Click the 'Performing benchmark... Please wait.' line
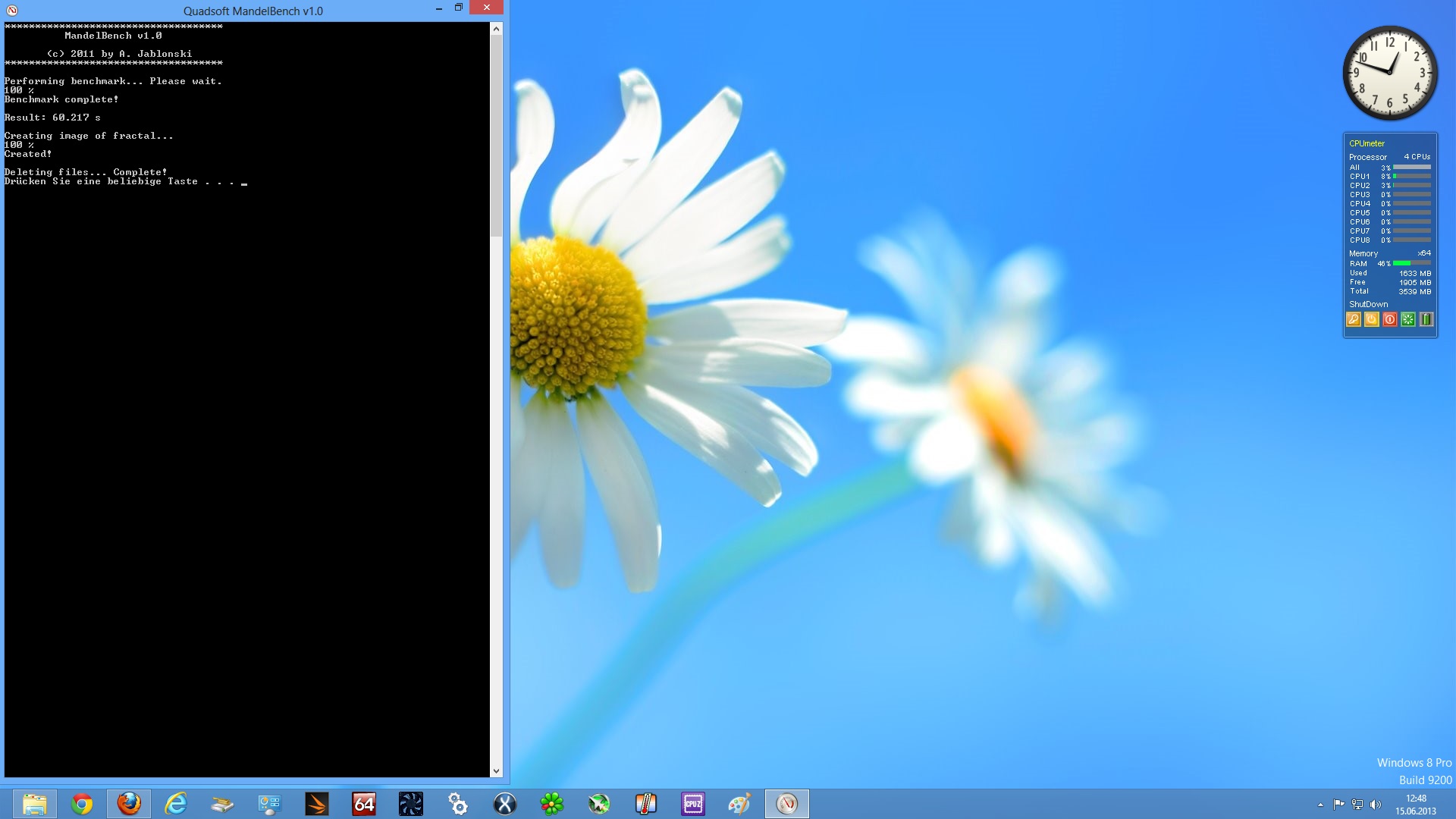 click(x=113, y=81)
